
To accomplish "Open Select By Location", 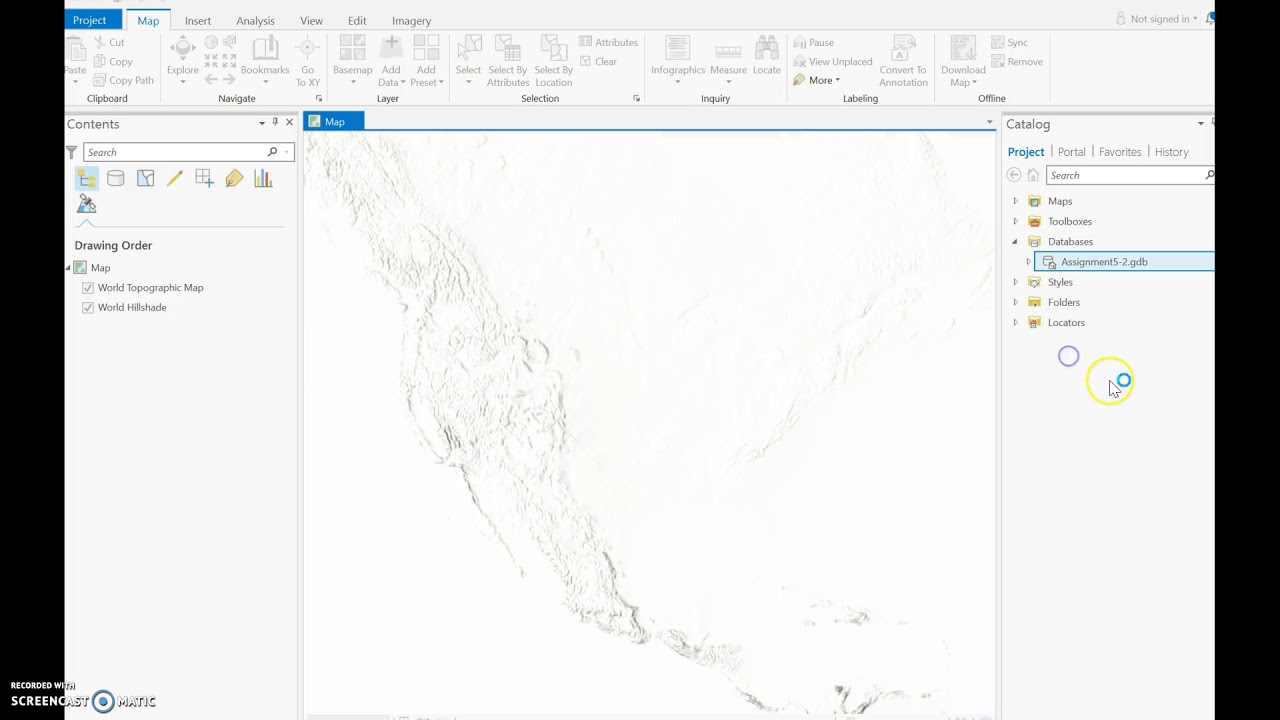I will click(553, 60).
